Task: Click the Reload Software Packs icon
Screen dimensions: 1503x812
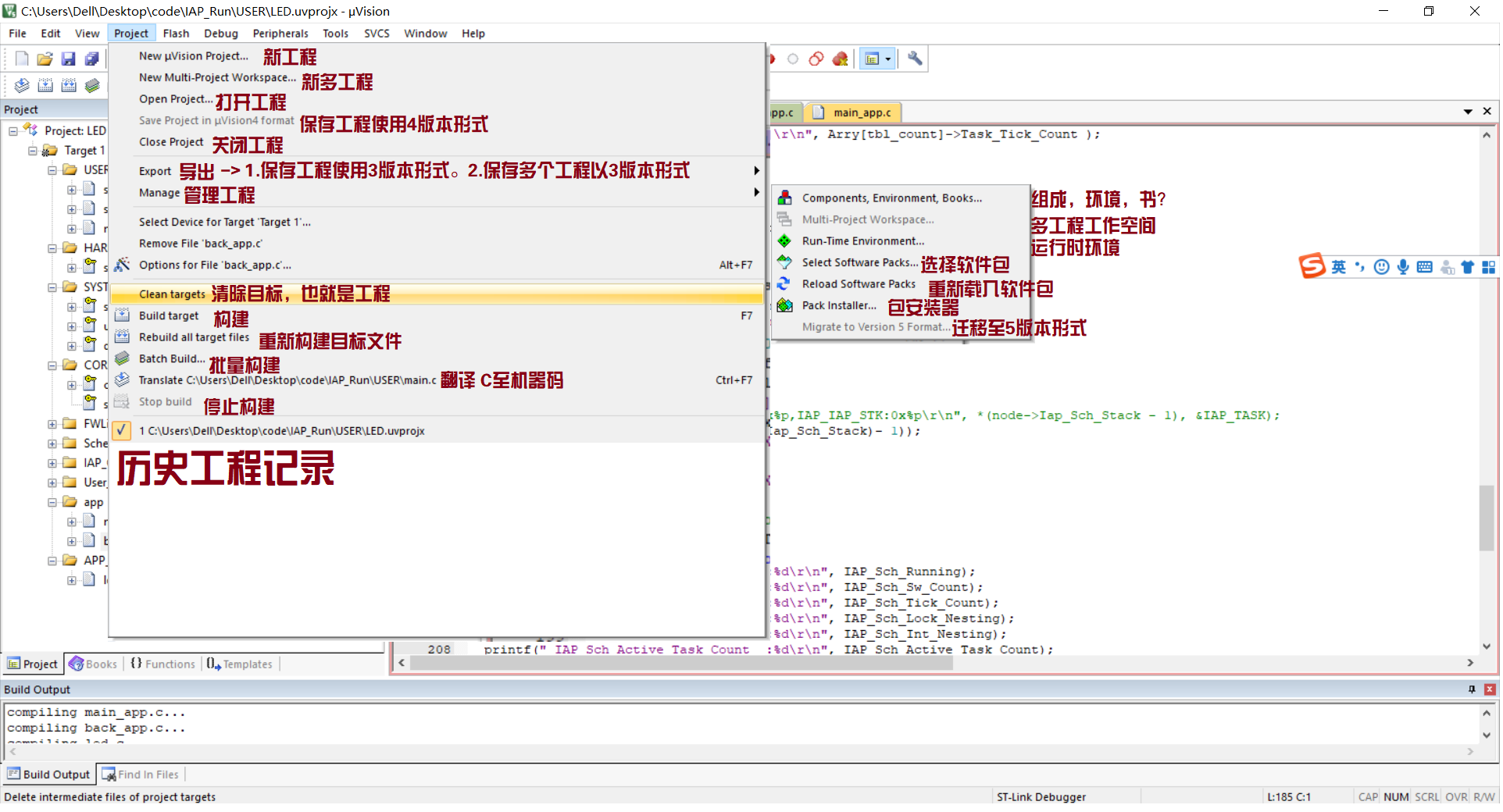Action: coord(785,283)
